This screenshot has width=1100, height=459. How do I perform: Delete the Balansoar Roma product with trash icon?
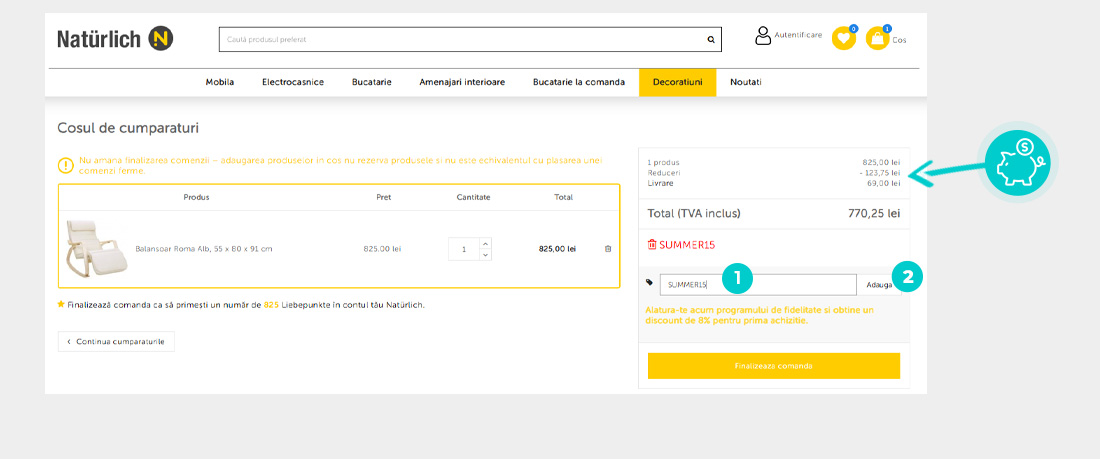608,249
